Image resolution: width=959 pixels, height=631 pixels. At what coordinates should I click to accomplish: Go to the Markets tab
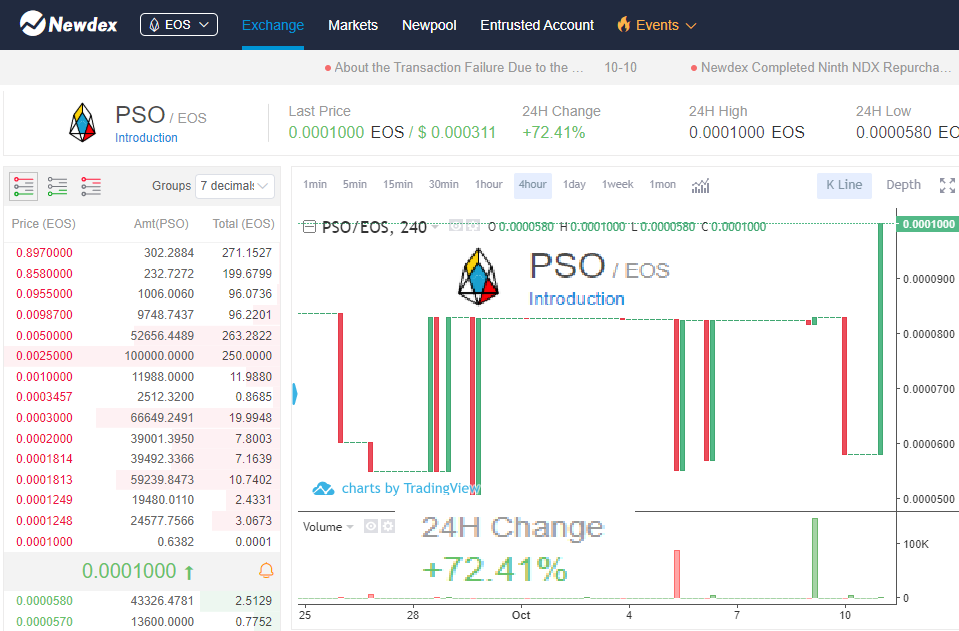tap(353, 25)
